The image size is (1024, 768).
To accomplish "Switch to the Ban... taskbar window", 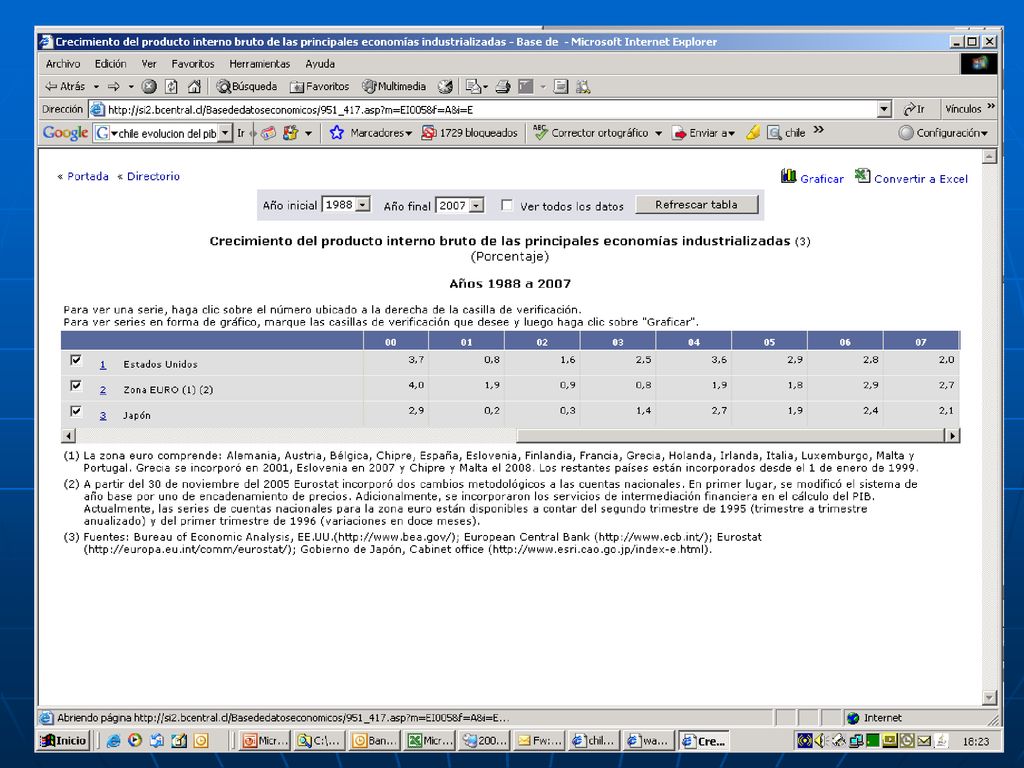I will tap(374, 741).
